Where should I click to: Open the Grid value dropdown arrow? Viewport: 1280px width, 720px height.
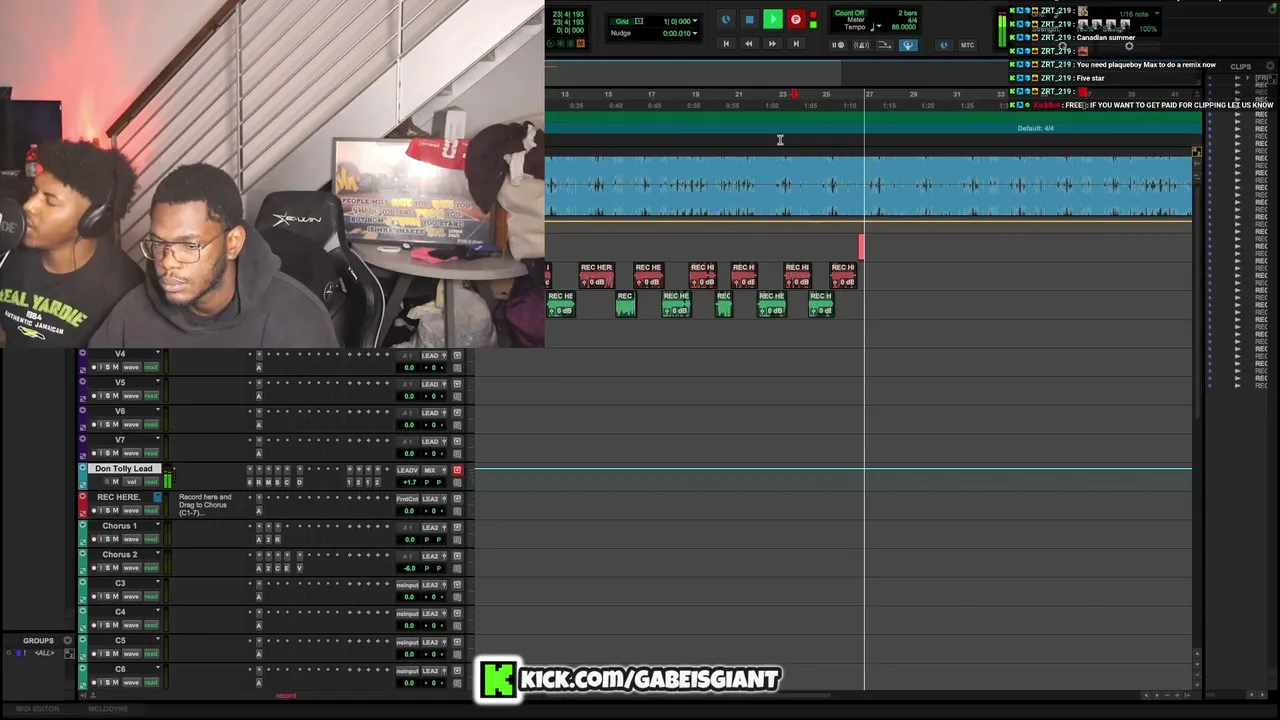(x=694, y=21)
